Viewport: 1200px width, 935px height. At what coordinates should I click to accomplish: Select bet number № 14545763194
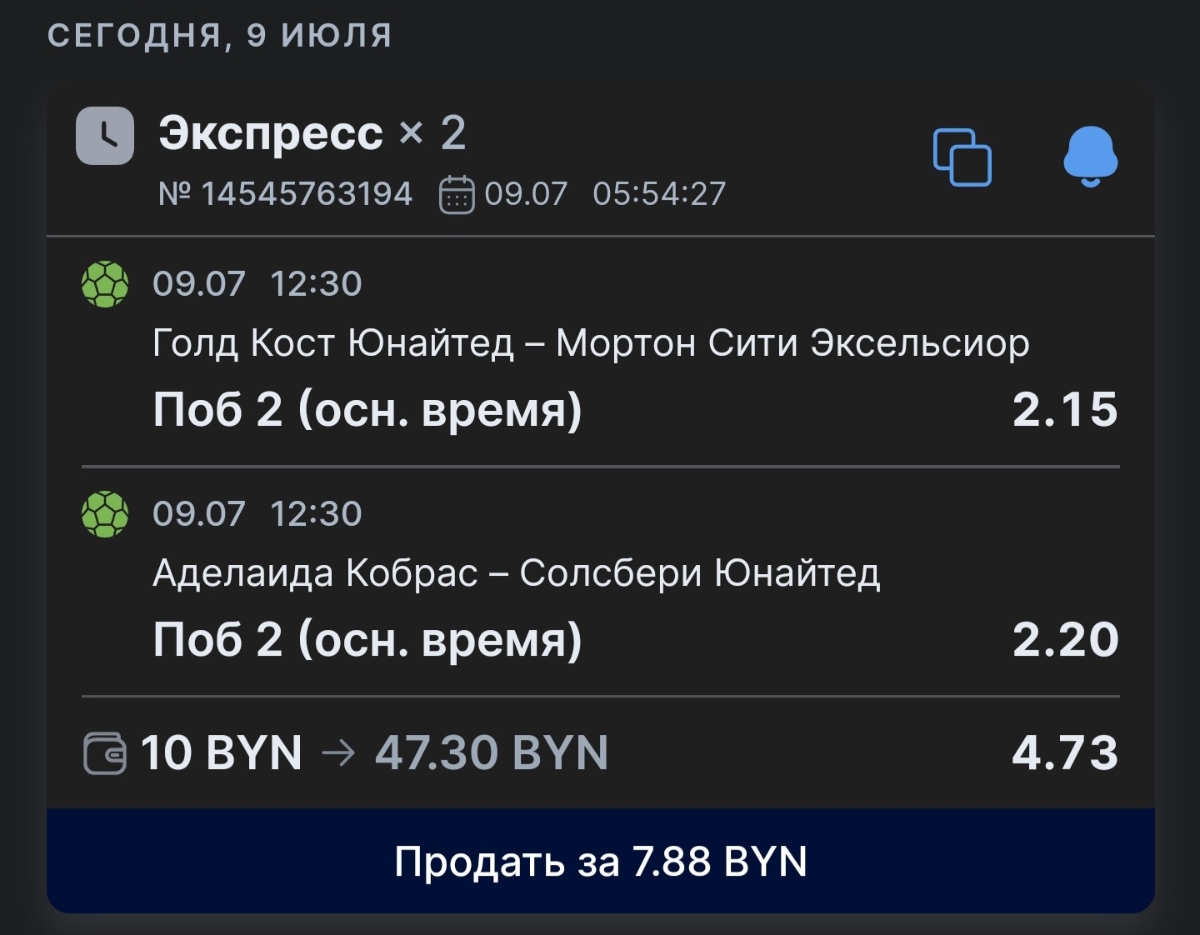point(286,194)
